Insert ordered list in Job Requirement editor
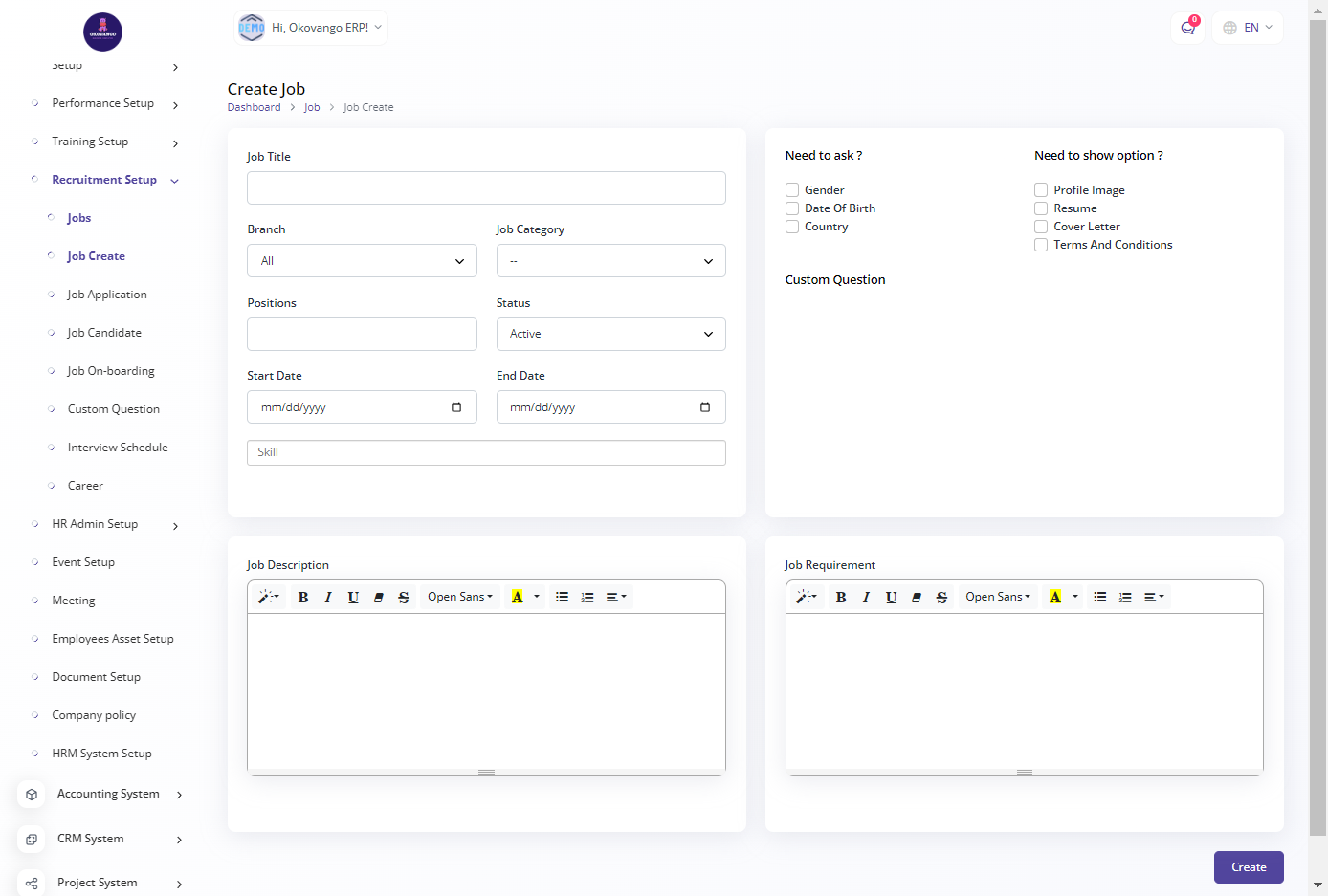1328x896 pixels. coord(1125,597)
